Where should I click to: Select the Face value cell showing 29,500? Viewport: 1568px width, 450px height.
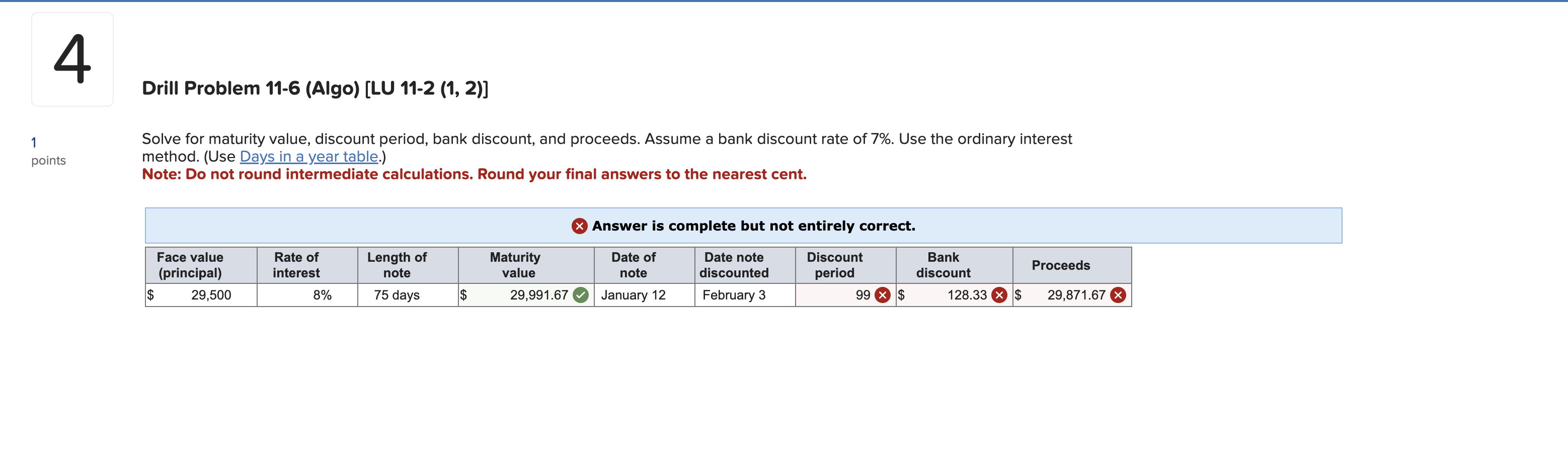(x=201, y=295)
